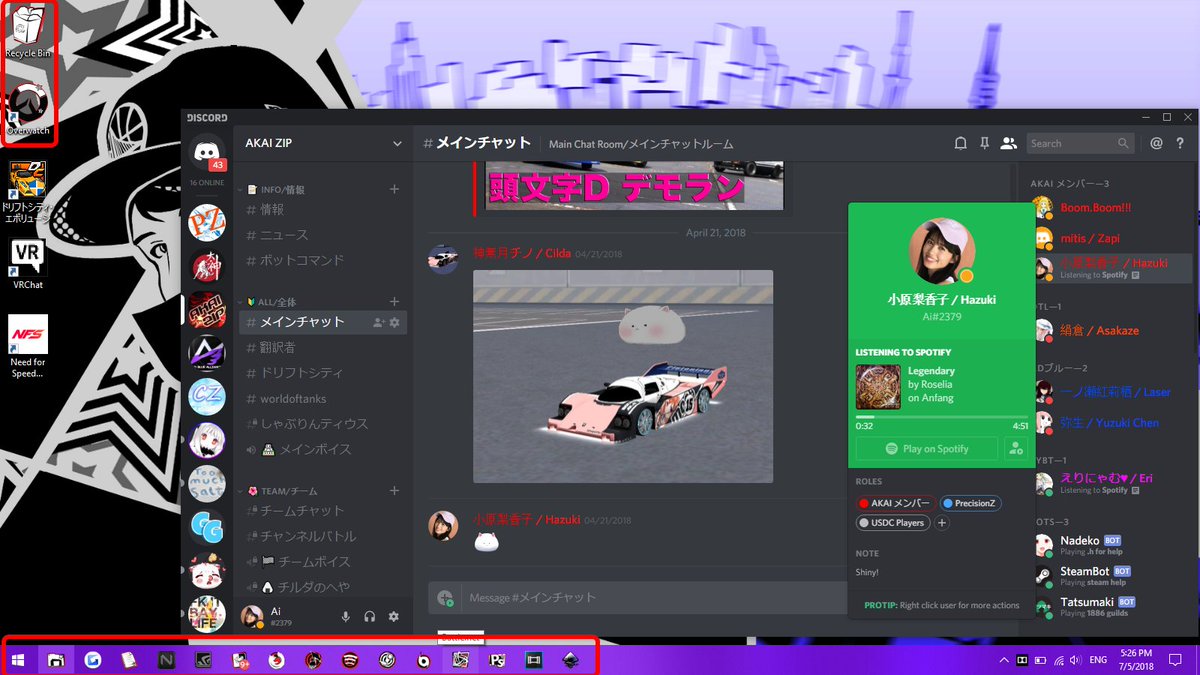Viewport: 1200px width, 675px height.
Task: Open Discord home direct messages icon
Action: [208, 154]
